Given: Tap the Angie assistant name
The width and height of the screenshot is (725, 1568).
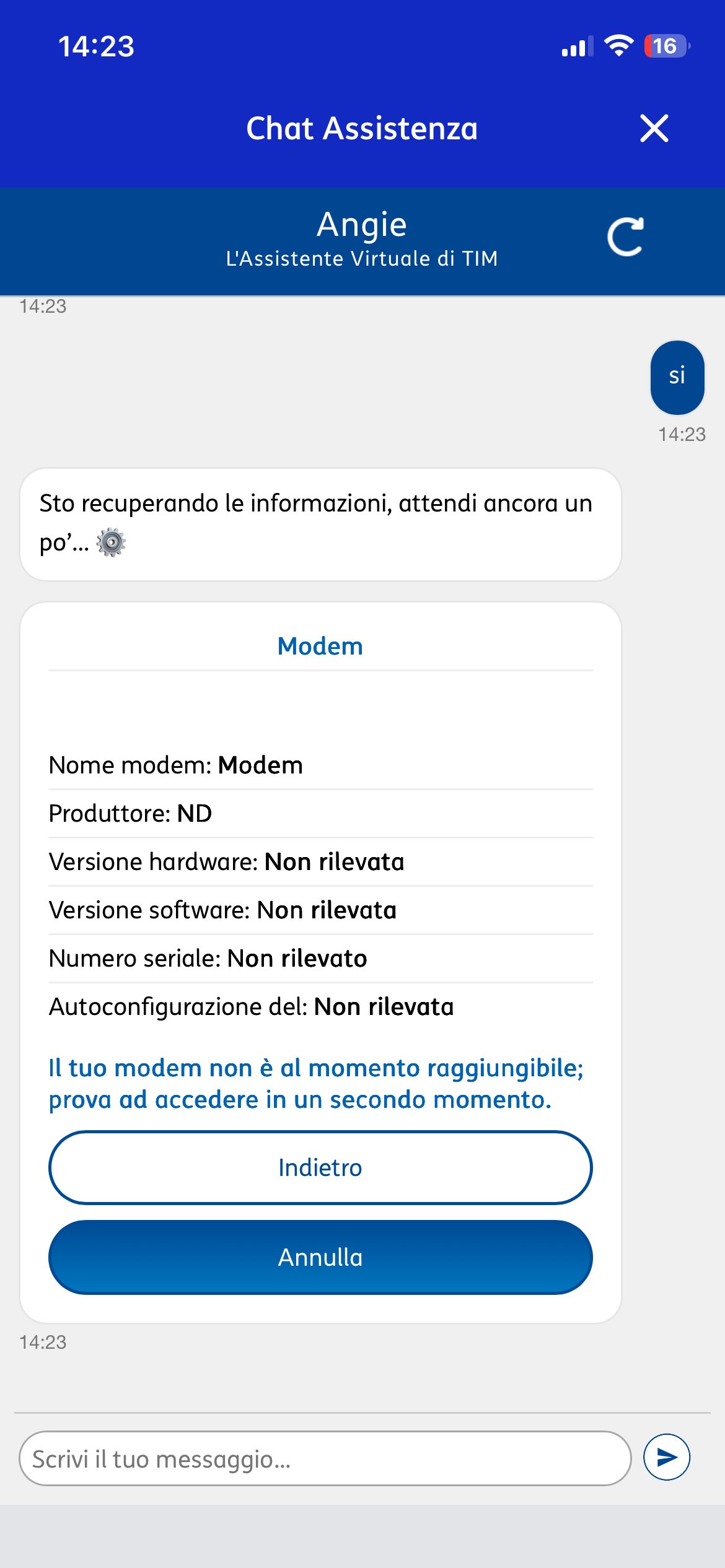Looking at the screenshot, I should tap(362, 224).
